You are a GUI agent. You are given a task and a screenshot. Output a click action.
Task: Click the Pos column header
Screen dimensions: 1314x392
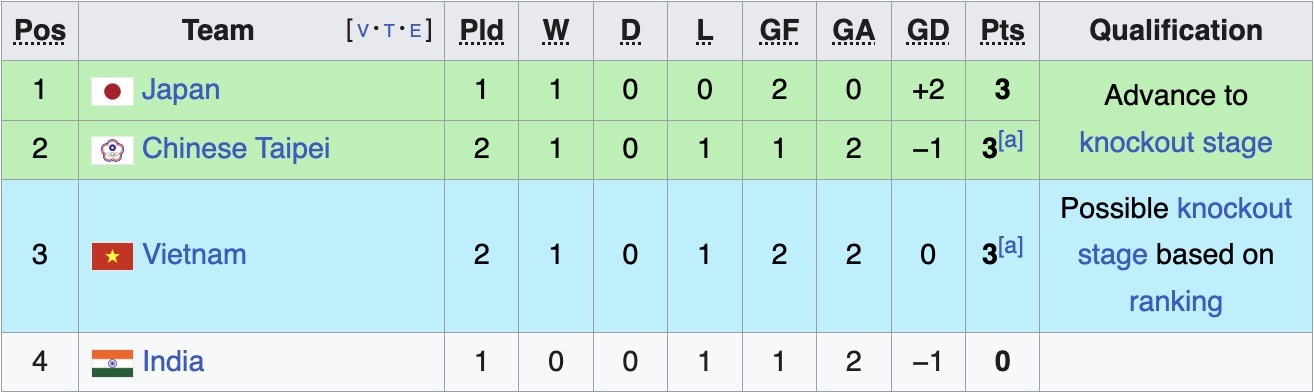pyautogui.click(x=40, y=32)
